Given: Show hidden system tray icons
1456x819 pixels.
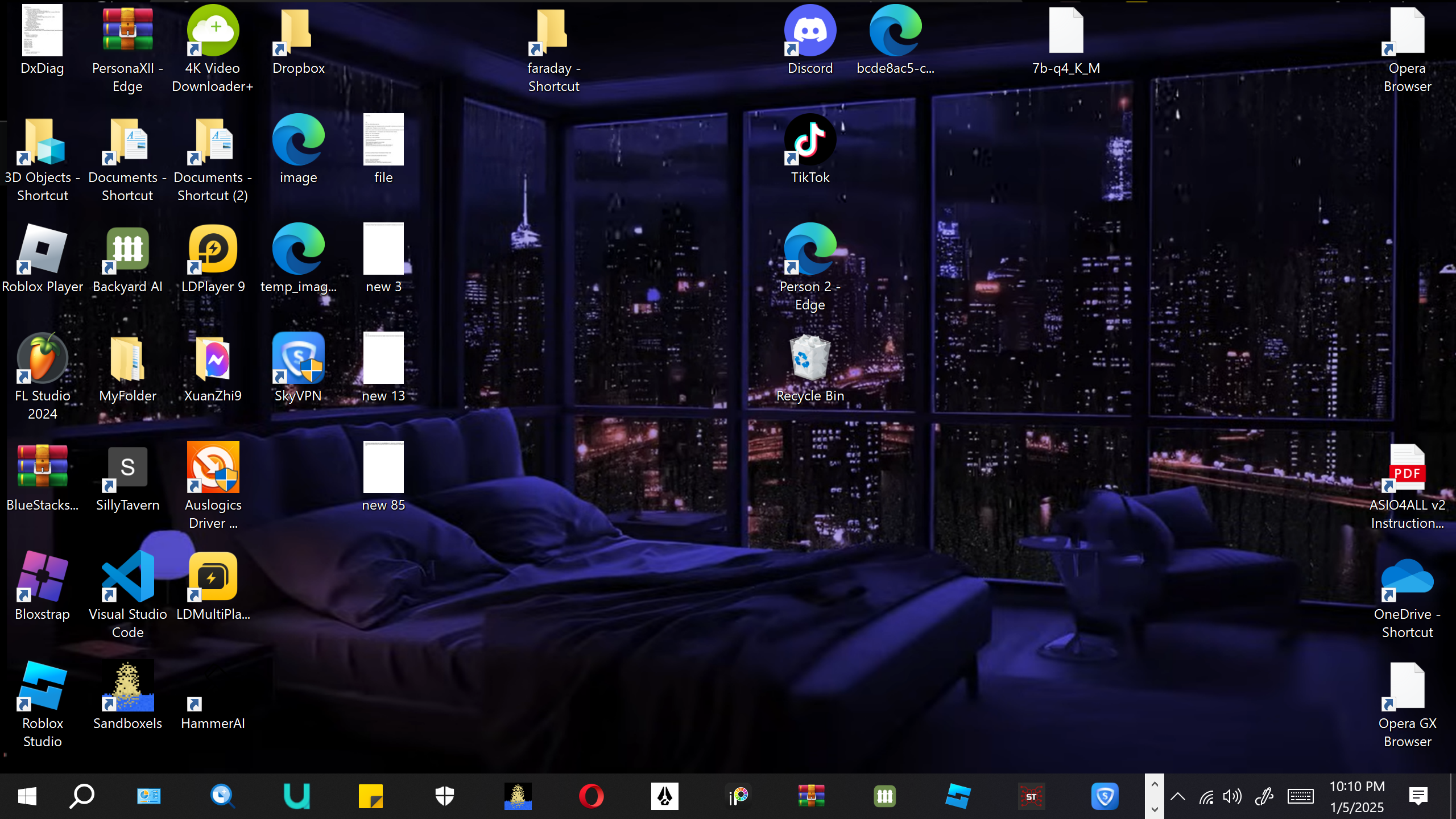Looking at the screenshot, I should tap(1178, 796).
